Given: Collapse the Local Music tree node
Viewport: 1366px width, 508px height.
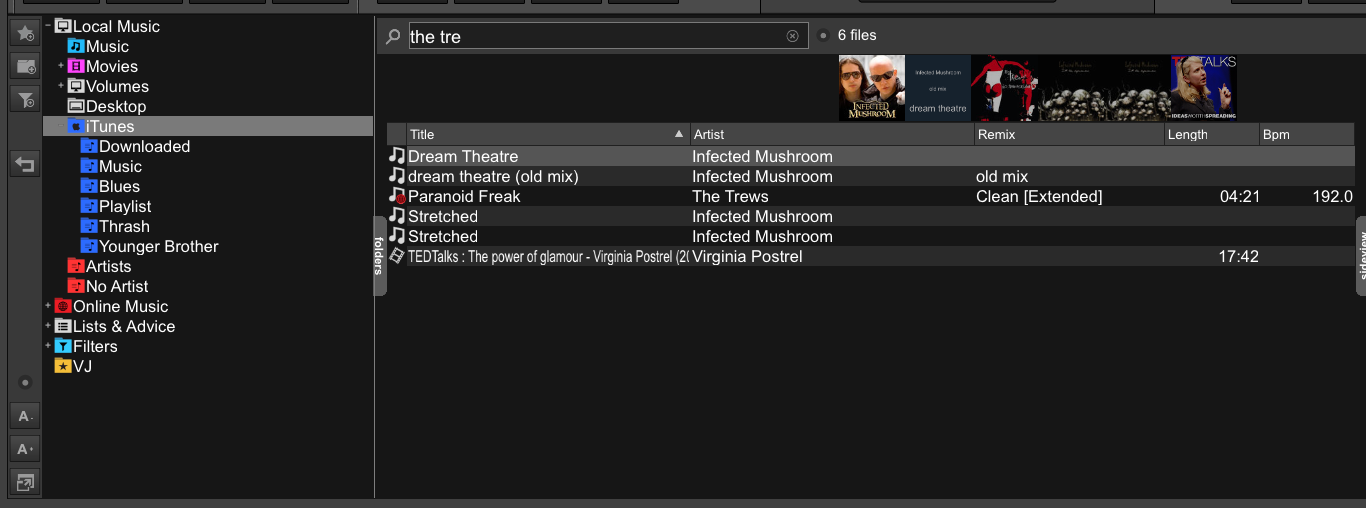Looking at the screenshot, I should (47, 26).
